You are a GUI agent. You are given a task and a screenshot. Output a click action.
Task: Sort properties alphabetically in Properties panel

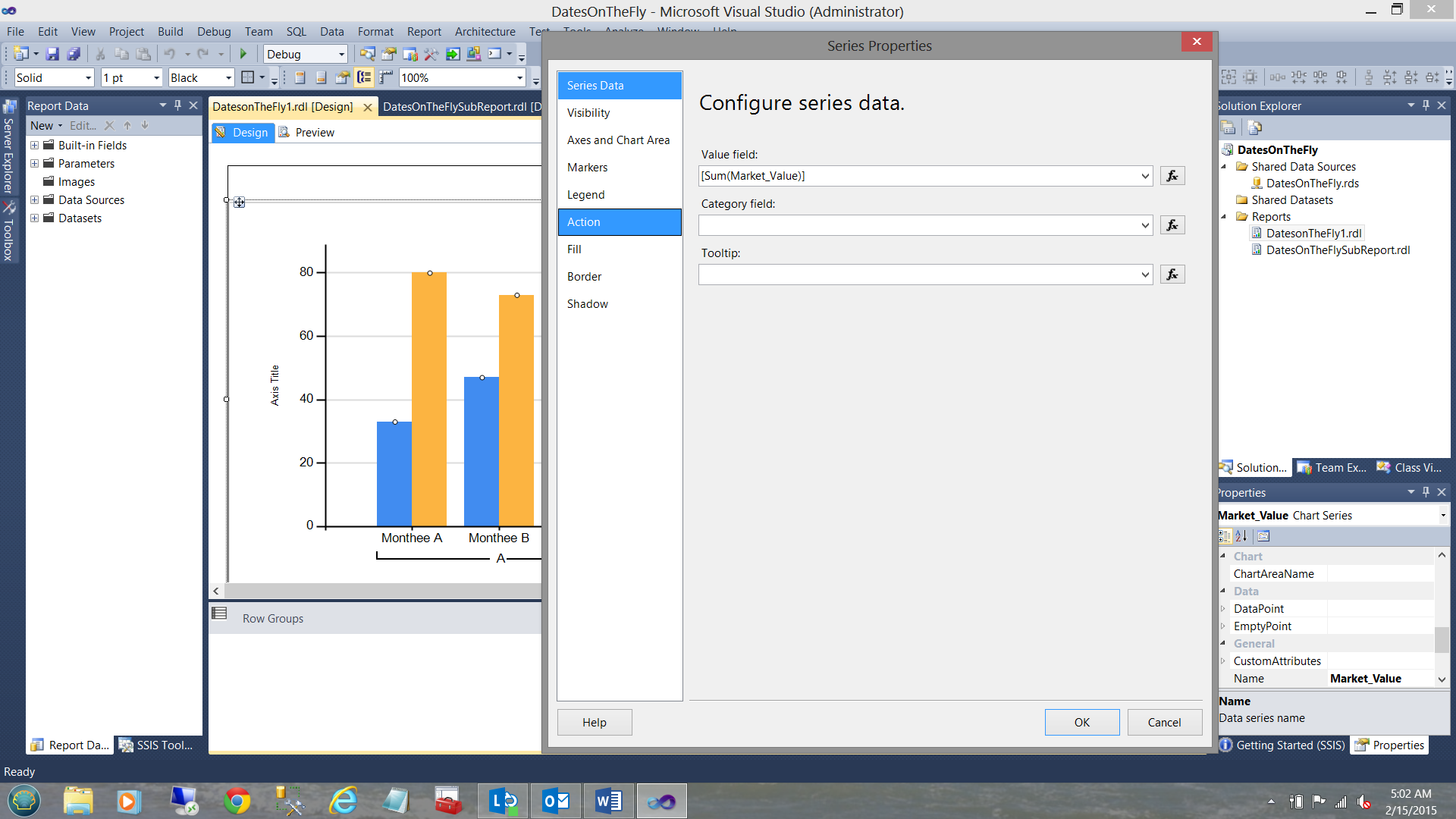pos(1241,536)
